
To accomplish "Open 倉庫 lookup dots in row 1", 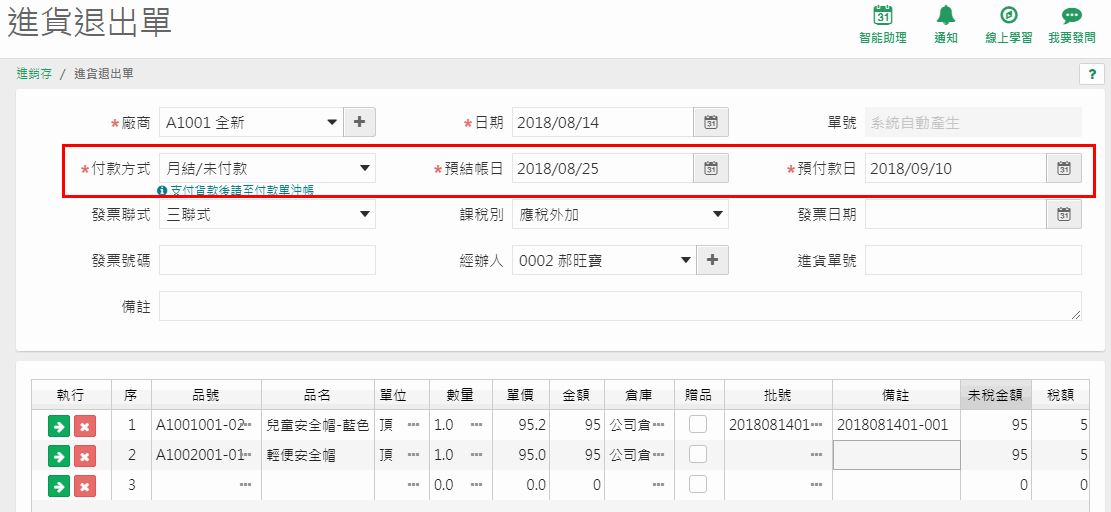I will click(x=659, y=425).
